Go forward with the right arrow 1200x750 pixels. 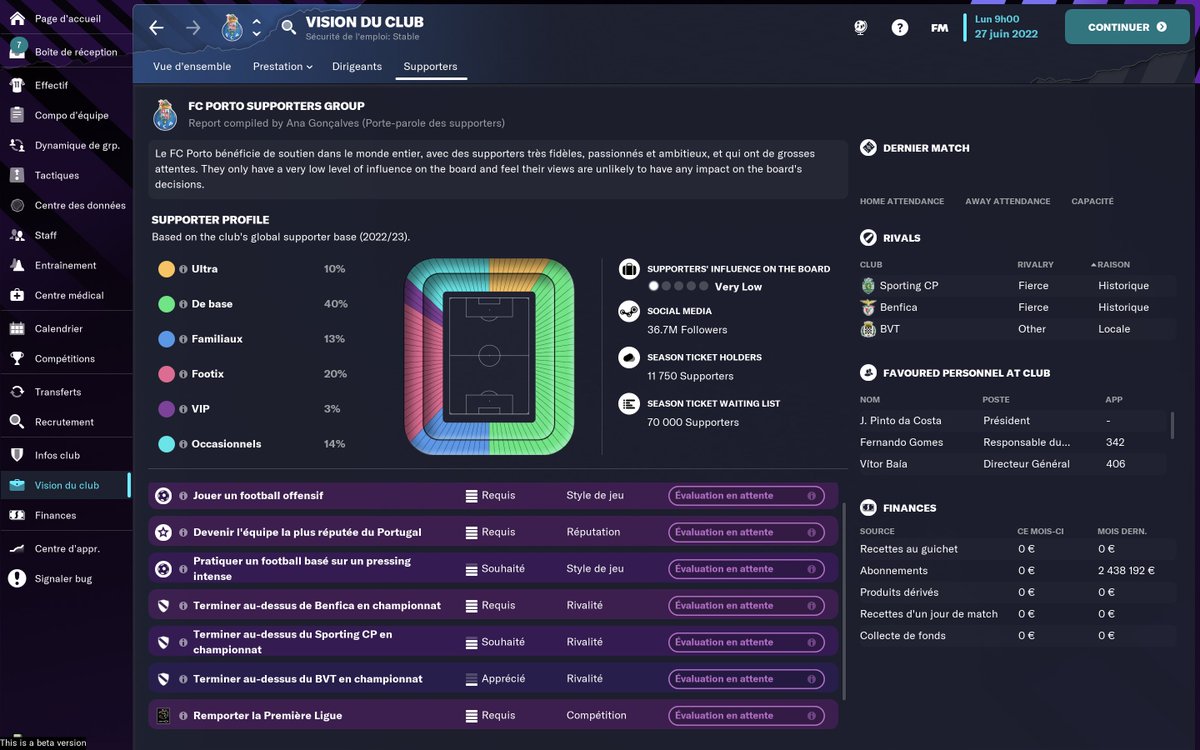193,27
